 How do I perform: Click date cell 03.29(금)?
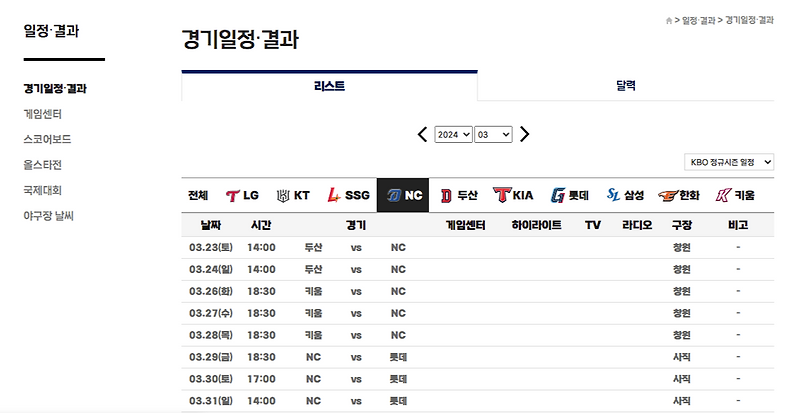[x=211, y=357]
